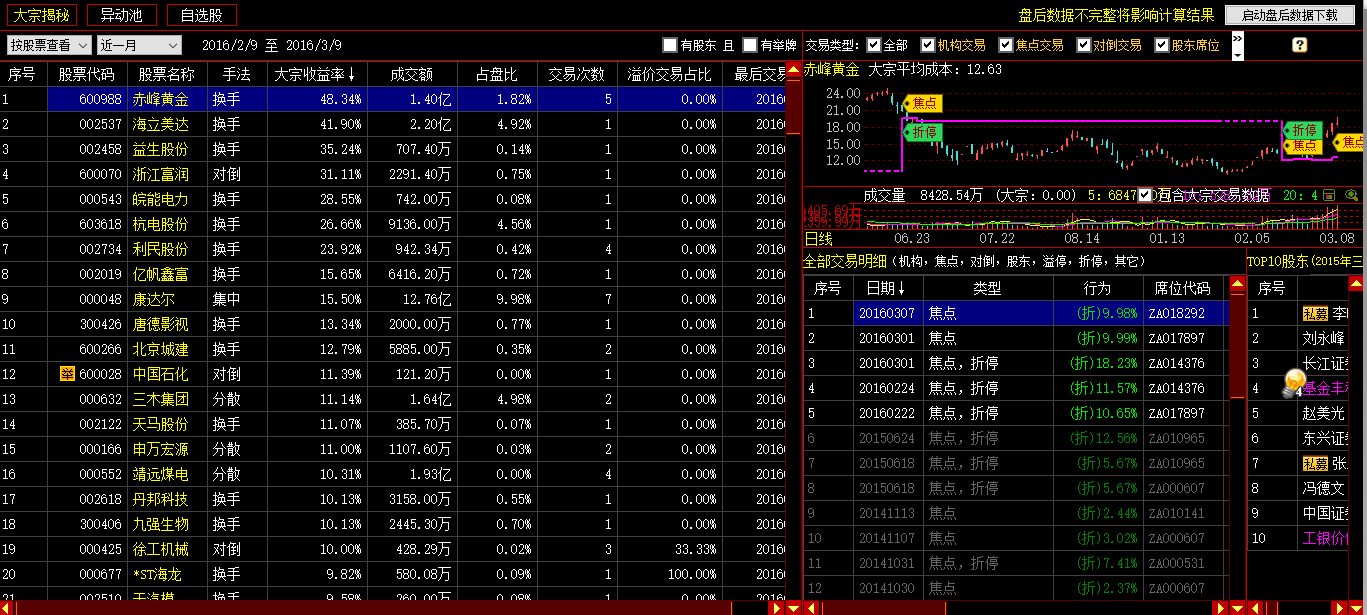Click the calendar icon beside the magnifier
Image resolution: width=1367 pixels, height=615 pixels.
(1329, 196)
